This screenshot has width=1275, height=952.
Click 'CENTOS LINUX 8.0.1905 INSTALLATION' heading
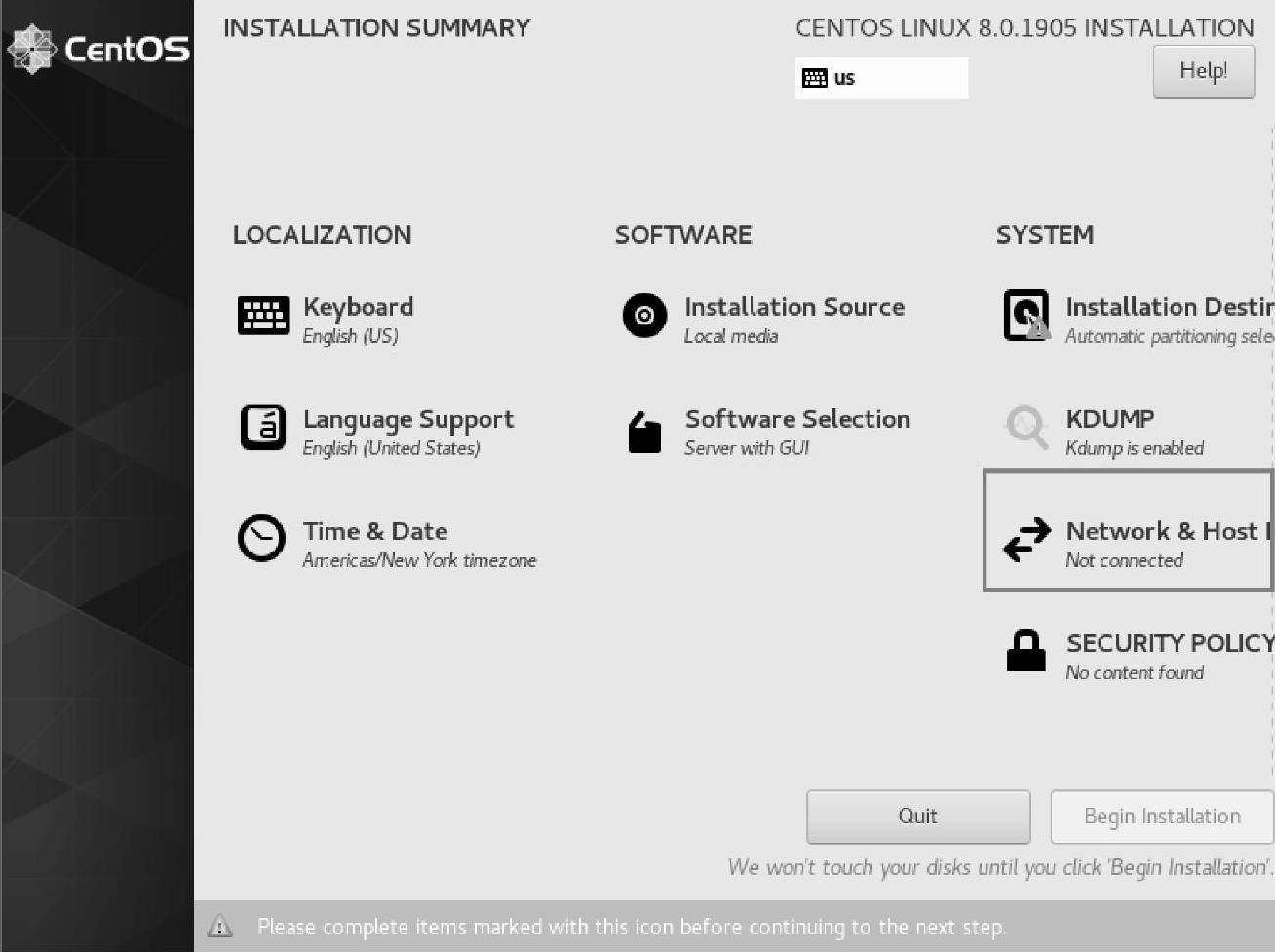1024,27
